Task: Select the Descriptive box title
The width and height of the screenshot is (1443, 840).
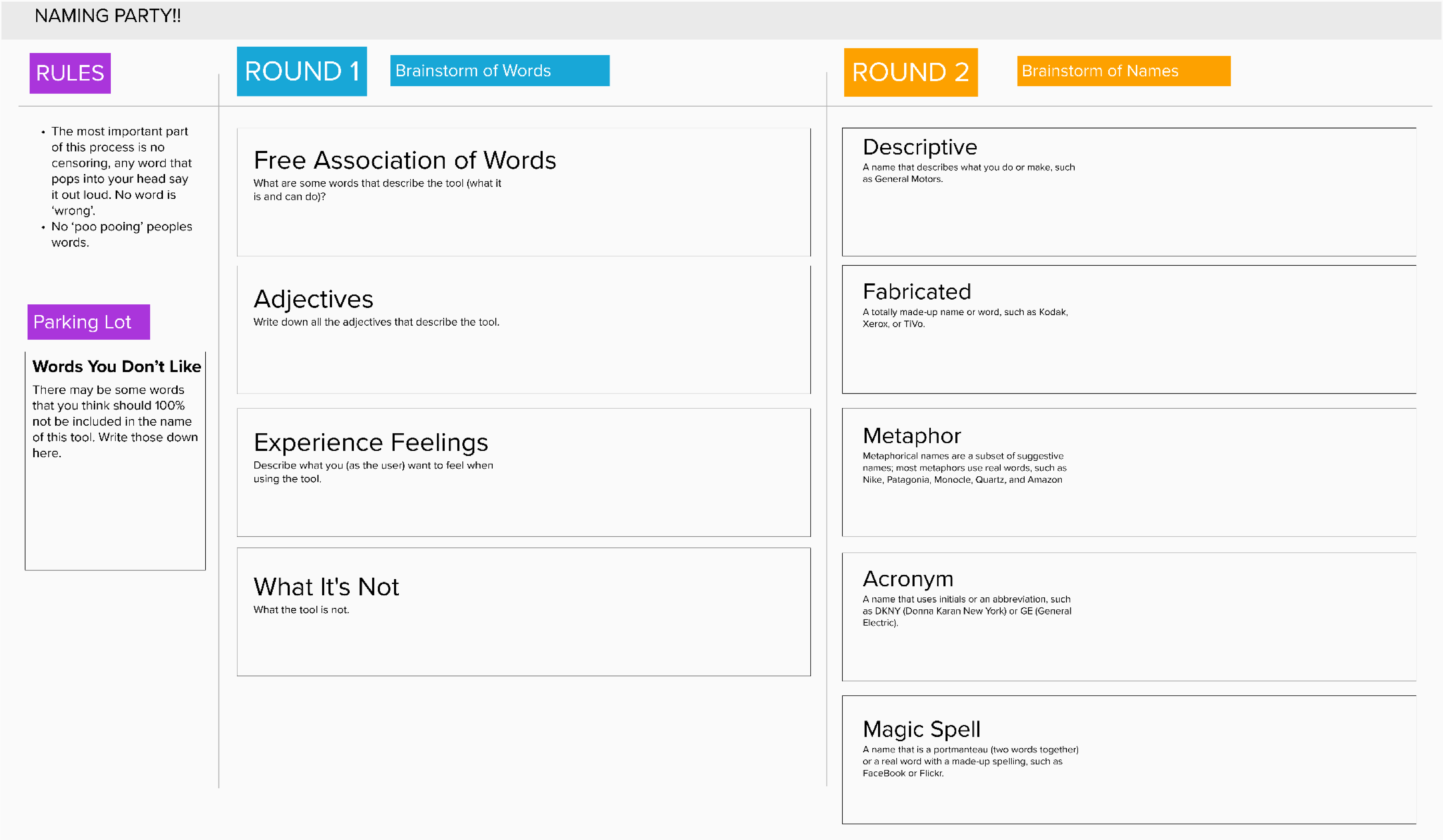Action: coord(920,147)
